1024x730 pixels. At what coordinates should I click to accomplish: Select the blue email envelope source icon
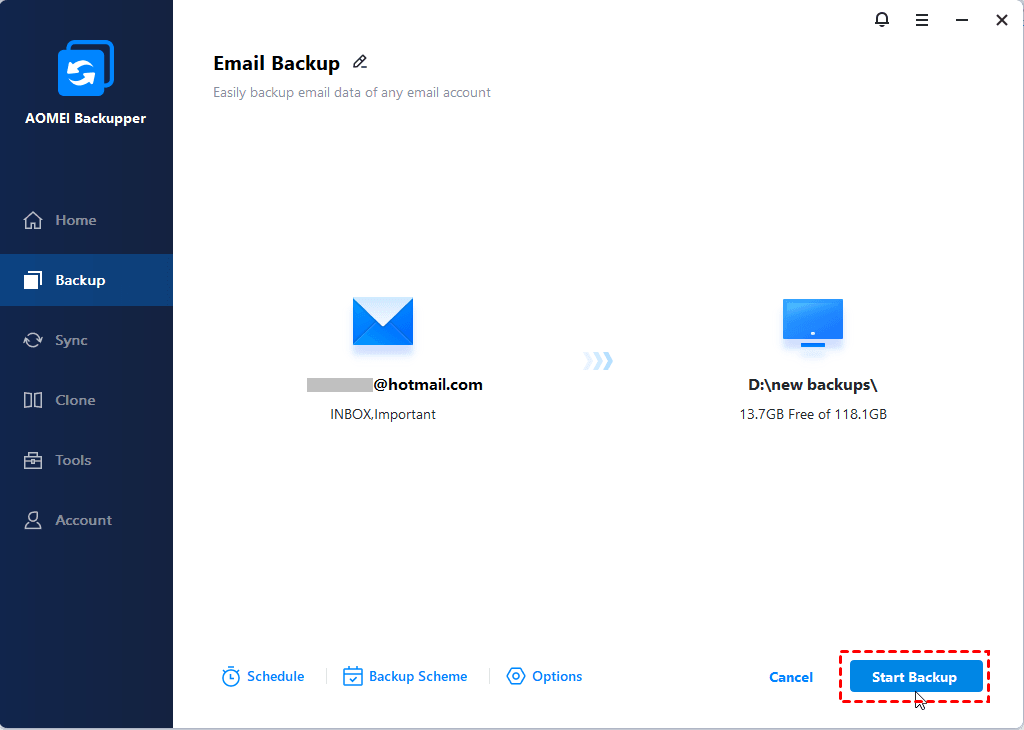tap(383, 321)
